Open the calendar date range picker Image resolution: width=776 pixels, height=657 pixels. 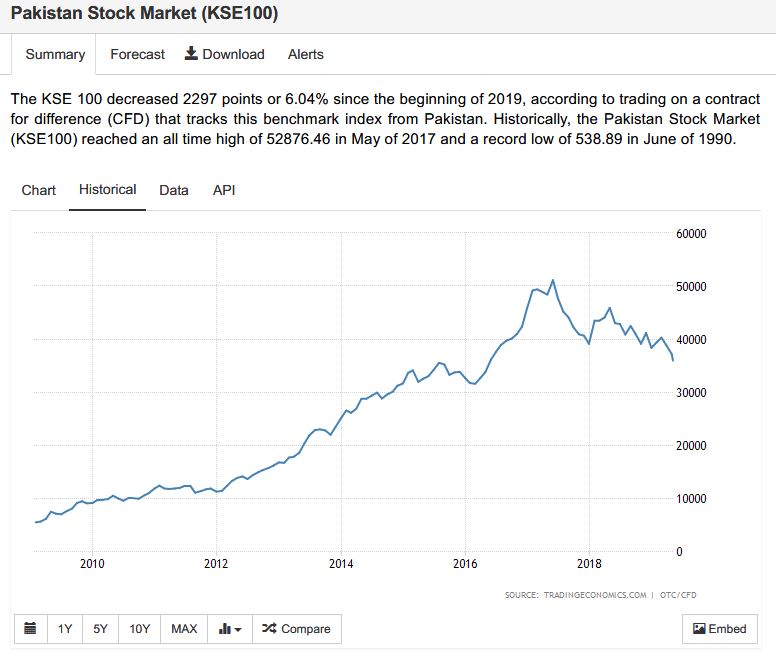30,629
